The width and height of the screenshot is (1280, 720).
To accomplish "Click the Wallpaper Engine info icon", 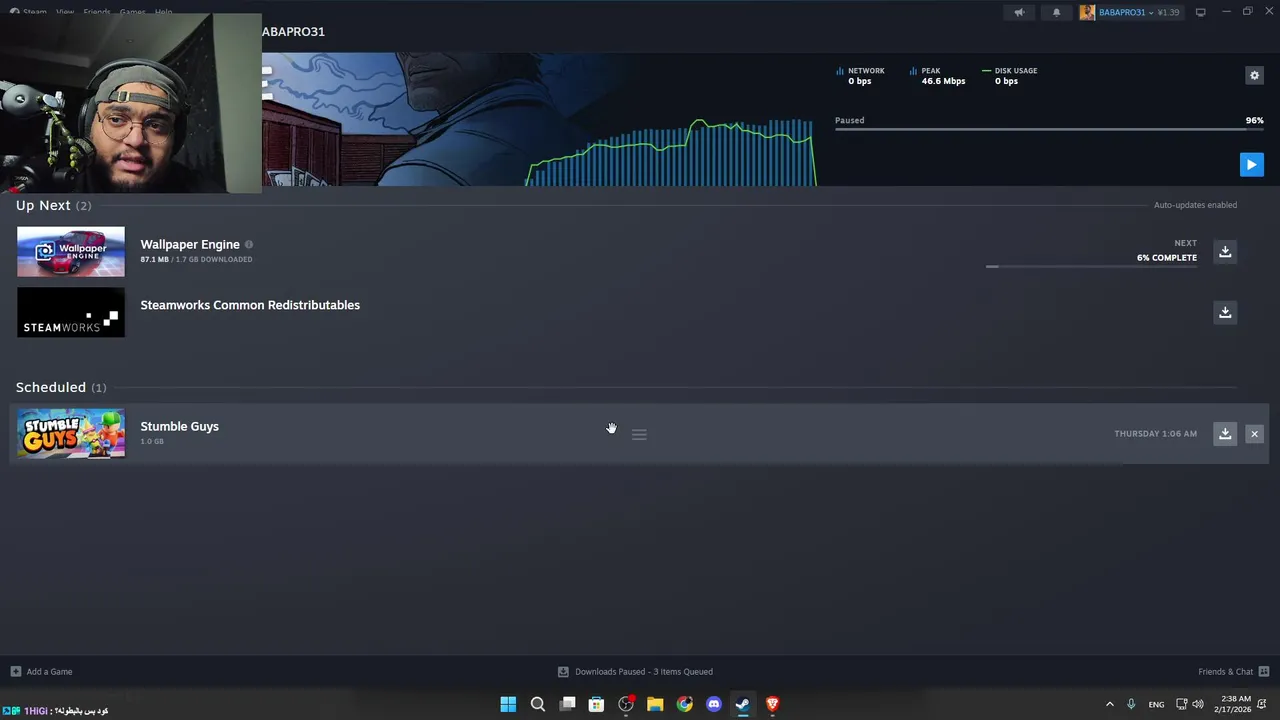I will pos(249,244).
